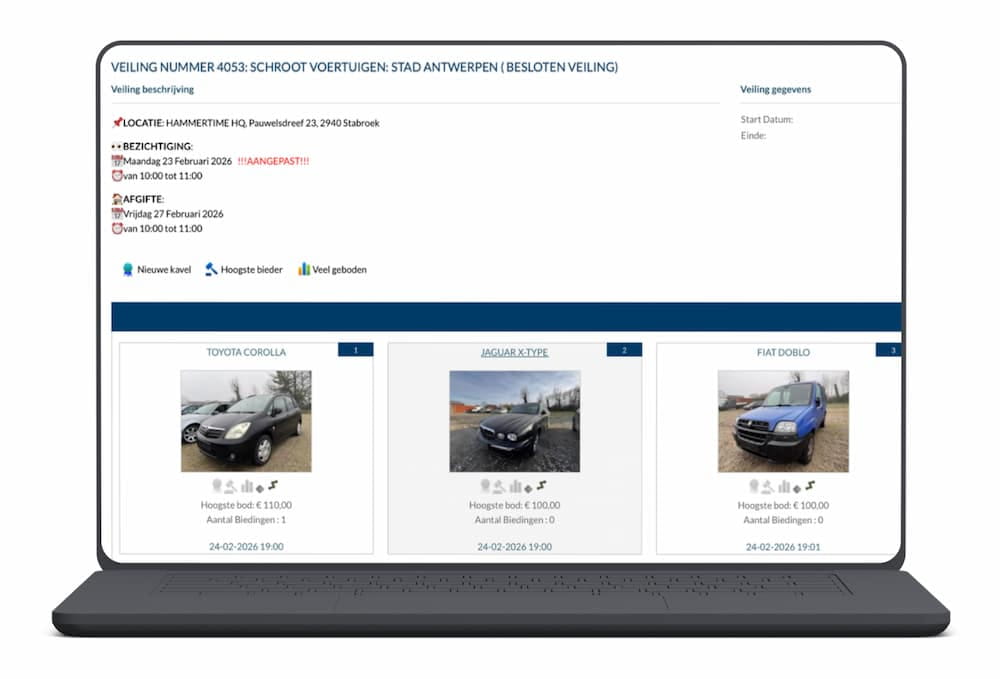Click the Hoogste bieder gavel icon in legend
The width and height of the screenshot is (1000, 679).
[211, 270]
